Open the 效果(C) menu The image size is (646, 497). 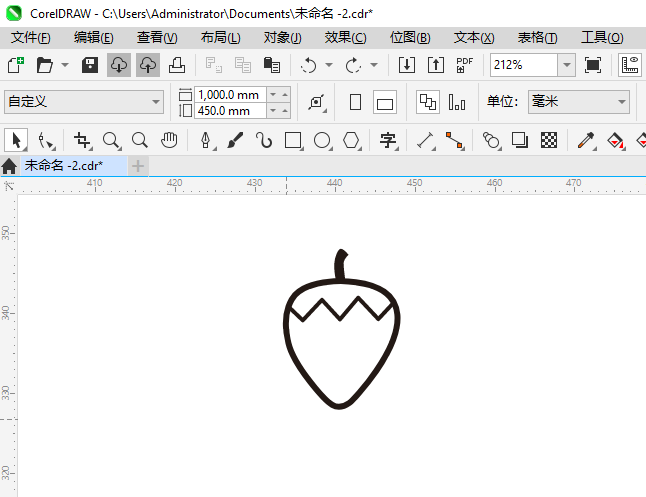[x=345, y=38]
